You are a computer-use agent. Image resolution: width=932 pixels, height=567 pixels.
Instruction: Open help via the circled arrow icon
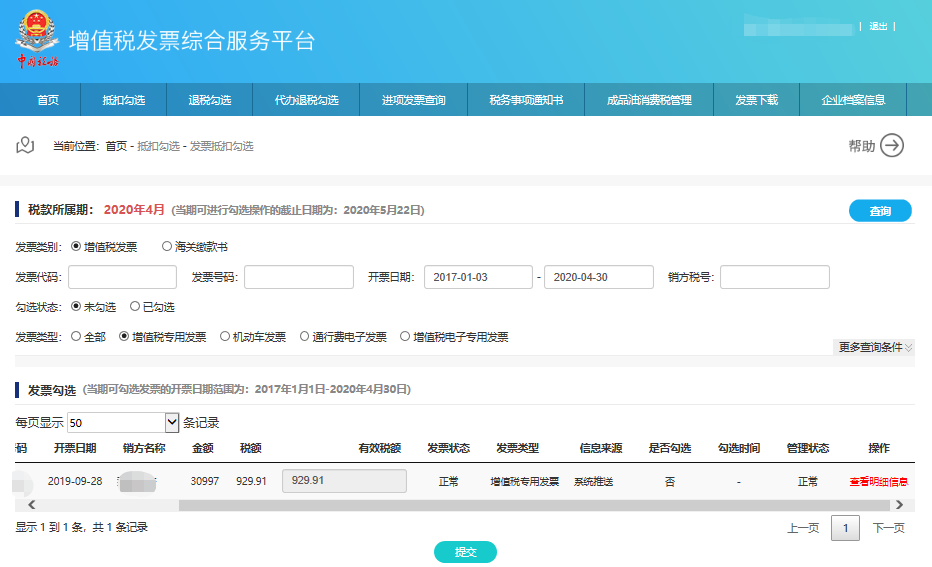(892, 146)
